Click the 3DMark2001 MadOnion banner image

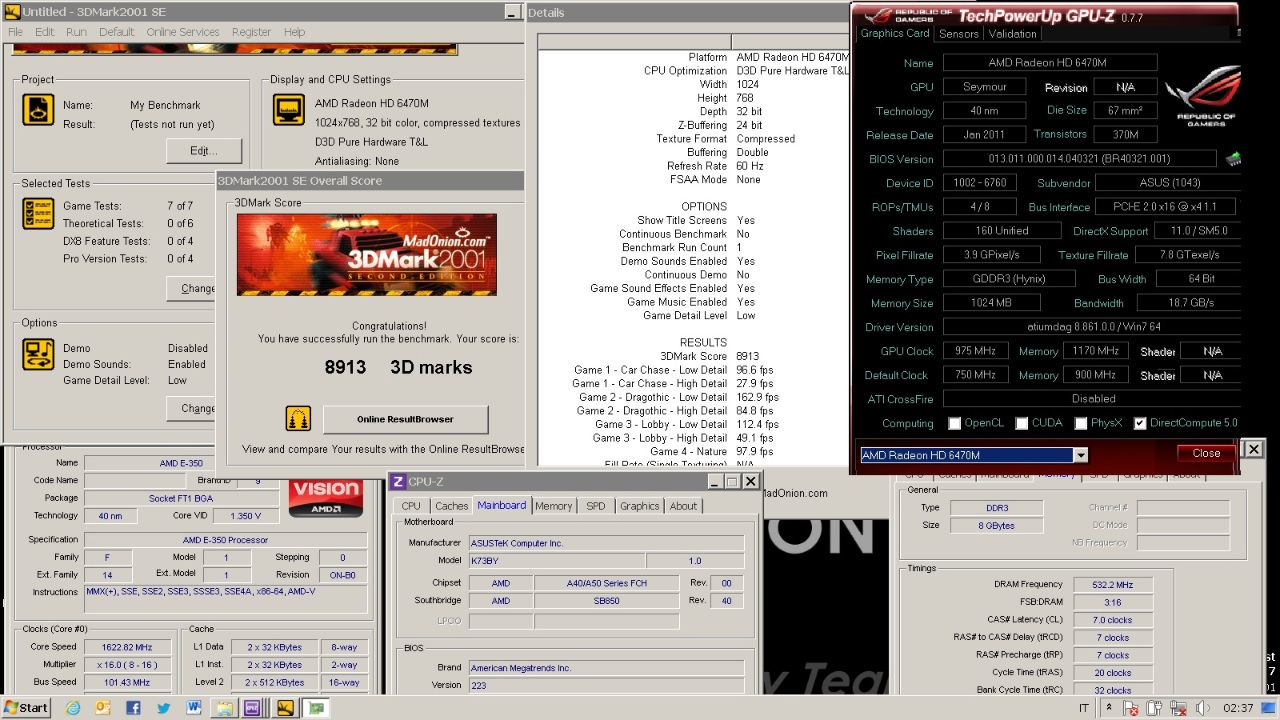coord(366,255)
